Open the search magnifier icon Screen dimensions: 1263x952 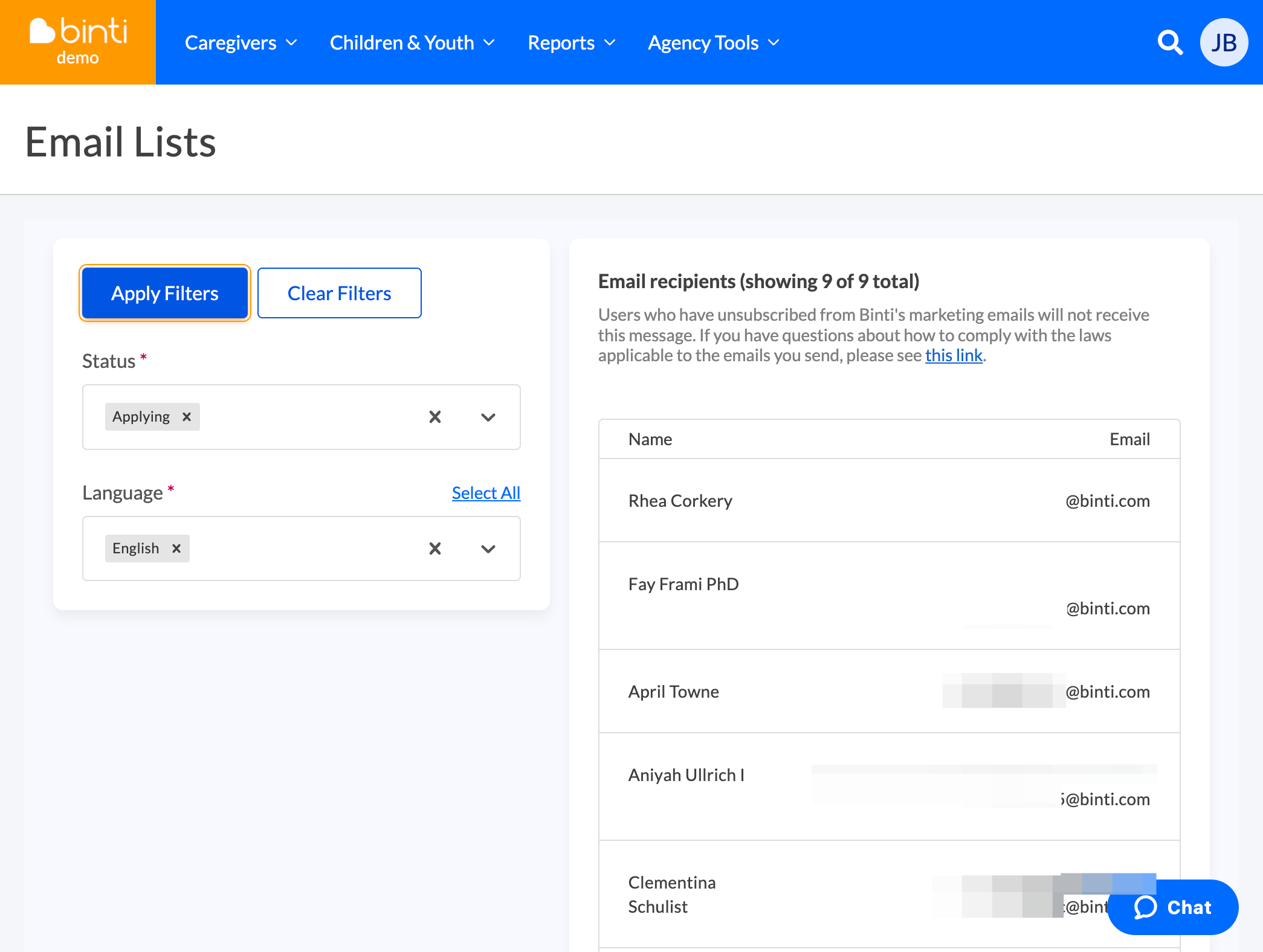coord(1170,43)
